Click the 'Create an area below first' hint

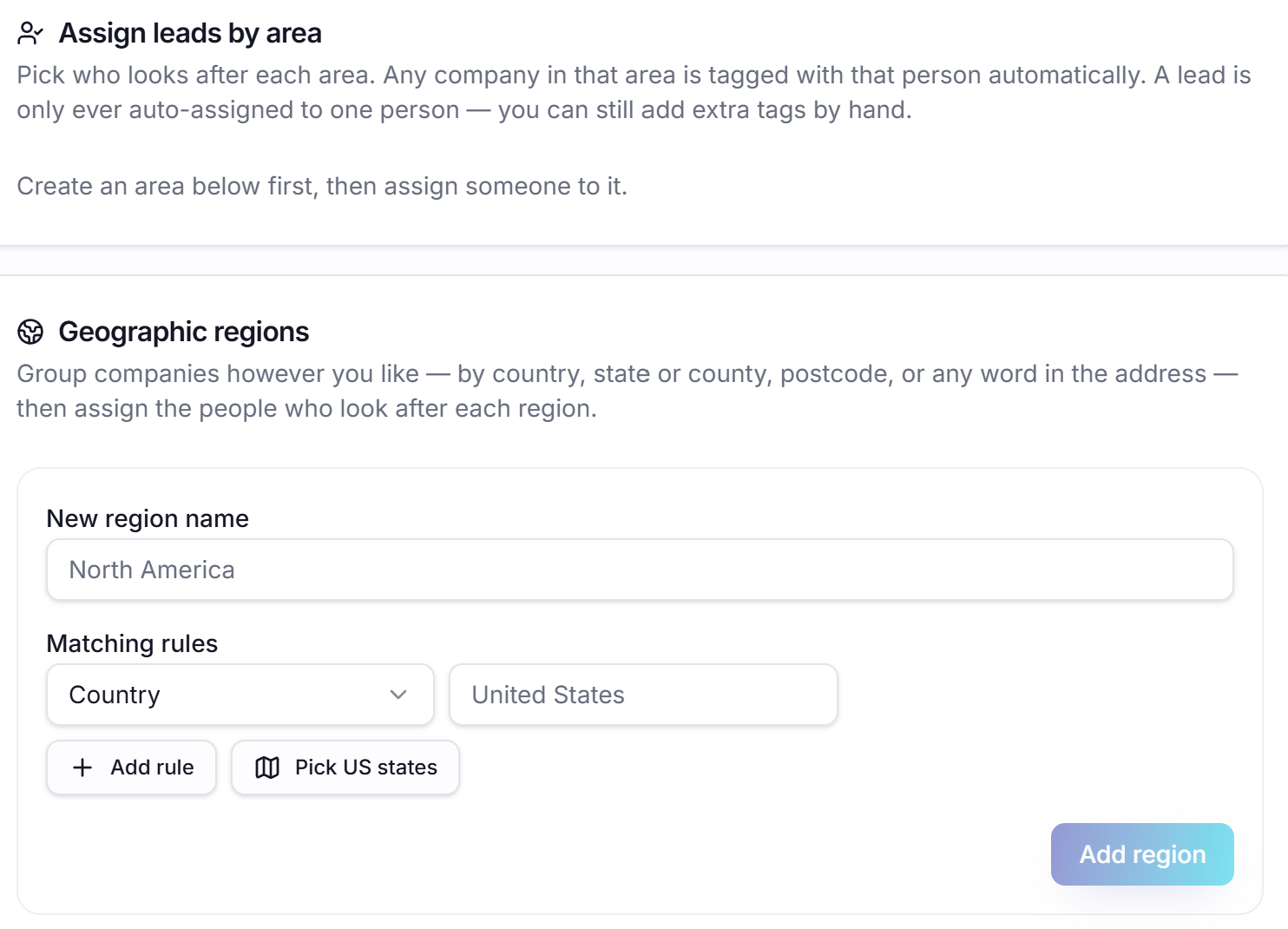point(322,187)
